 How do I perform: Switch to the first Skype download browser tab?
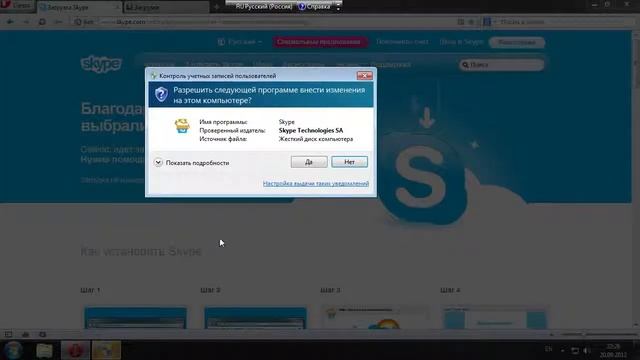tap(79, 7)
